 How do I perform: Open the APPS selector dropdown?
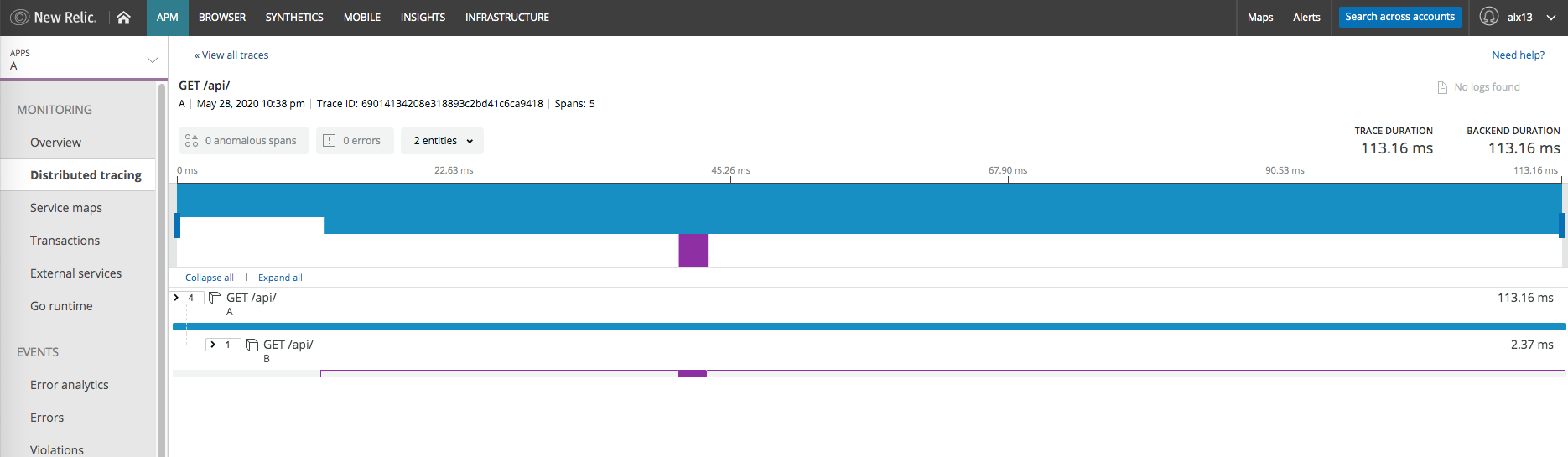click(x=84, y=60)
